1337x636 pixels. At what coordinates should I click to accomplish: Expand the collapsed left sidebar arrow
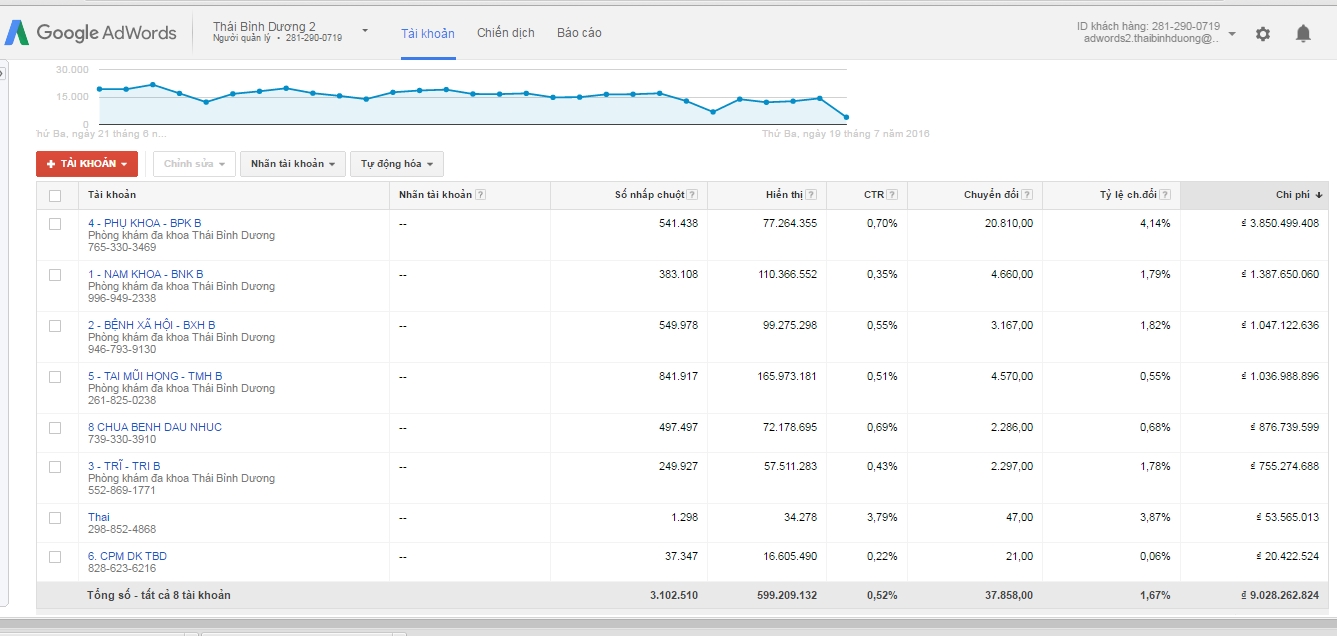[x=2, y=73]
